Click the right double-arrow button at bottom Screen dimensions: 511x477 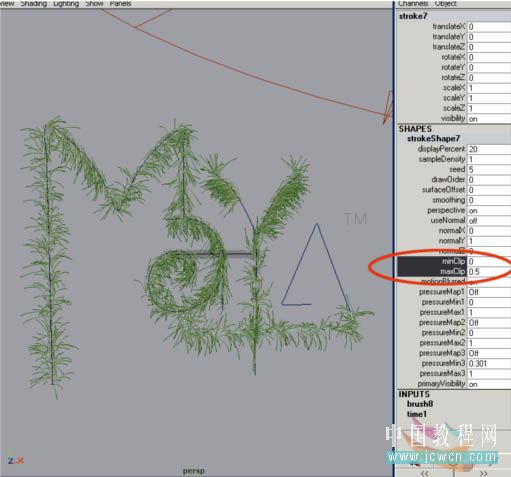pos(483,473)
